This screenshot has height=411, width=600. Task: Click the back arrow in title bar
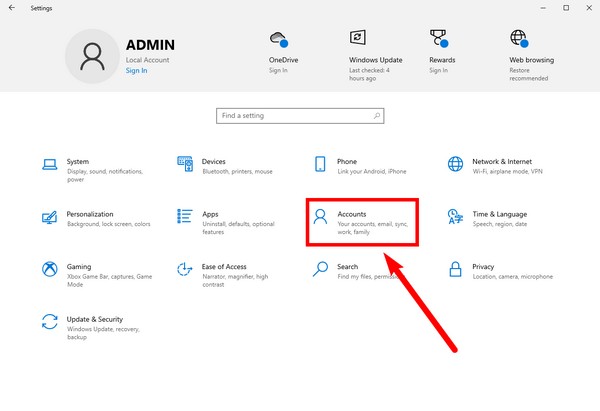[11, 7]
